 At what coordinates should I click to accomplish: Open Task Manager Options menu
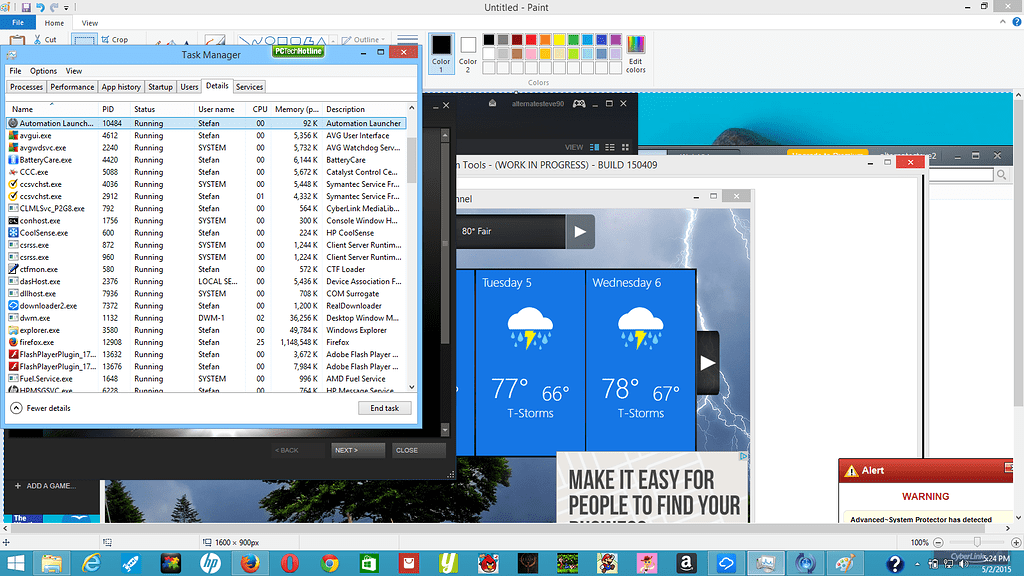pos(43,71)
